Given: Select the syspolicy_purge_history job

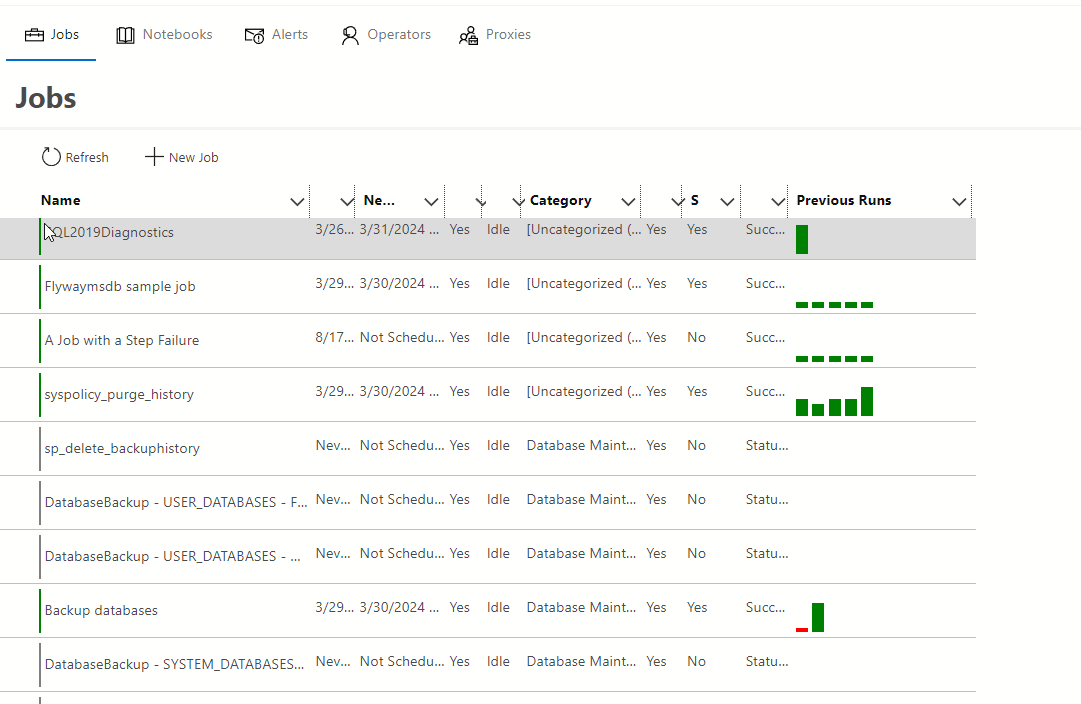Looking at the screenshot, I should click(119, 395).
